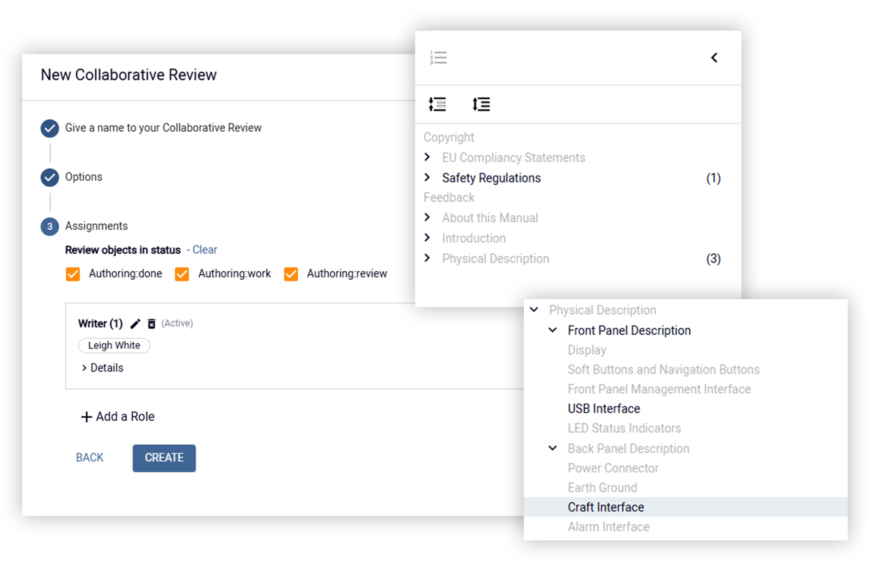Collapse the Front Panel Description node

click(553, 330)
